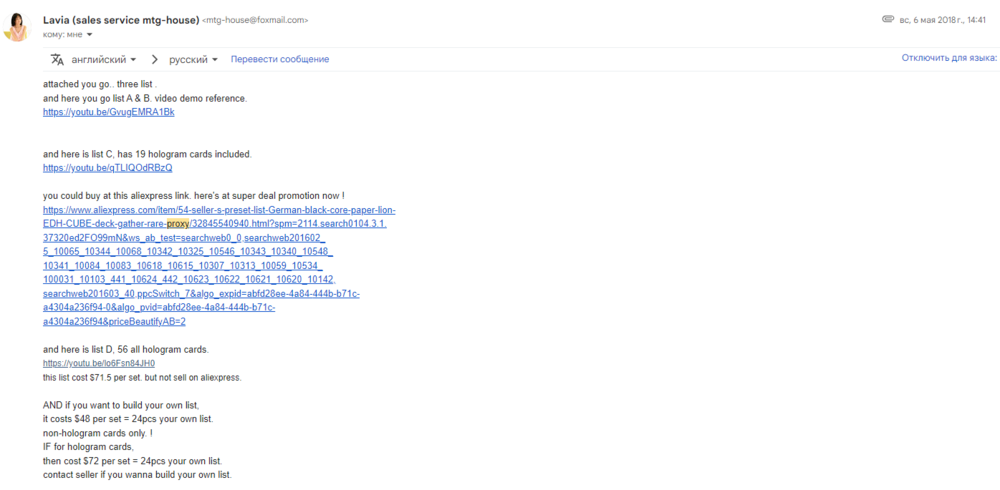Open the source language dropdown 'английский'

pyautogui.click(x=104, y=59)
